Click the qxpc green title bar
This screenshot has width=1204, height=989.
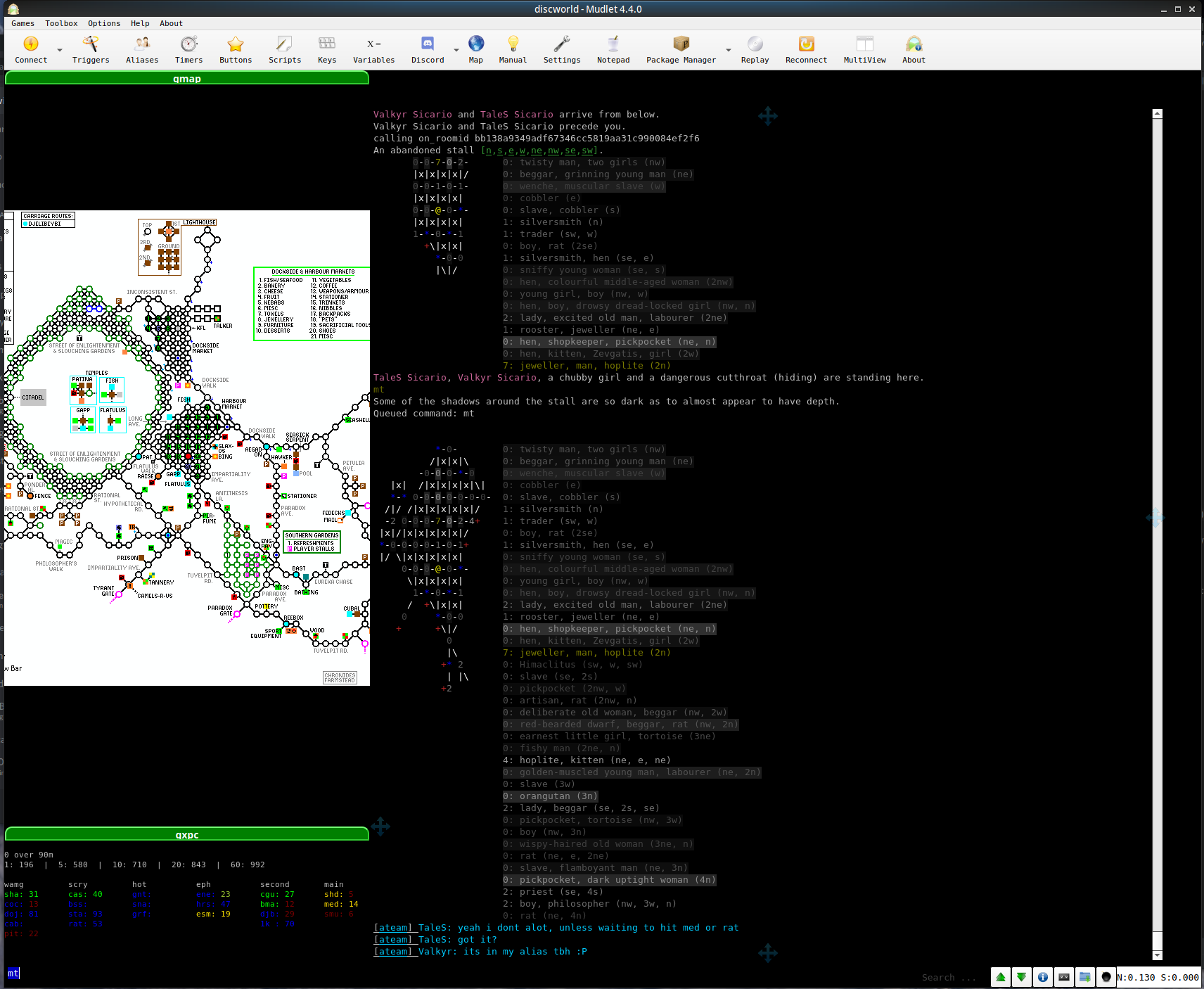point(187,834)
